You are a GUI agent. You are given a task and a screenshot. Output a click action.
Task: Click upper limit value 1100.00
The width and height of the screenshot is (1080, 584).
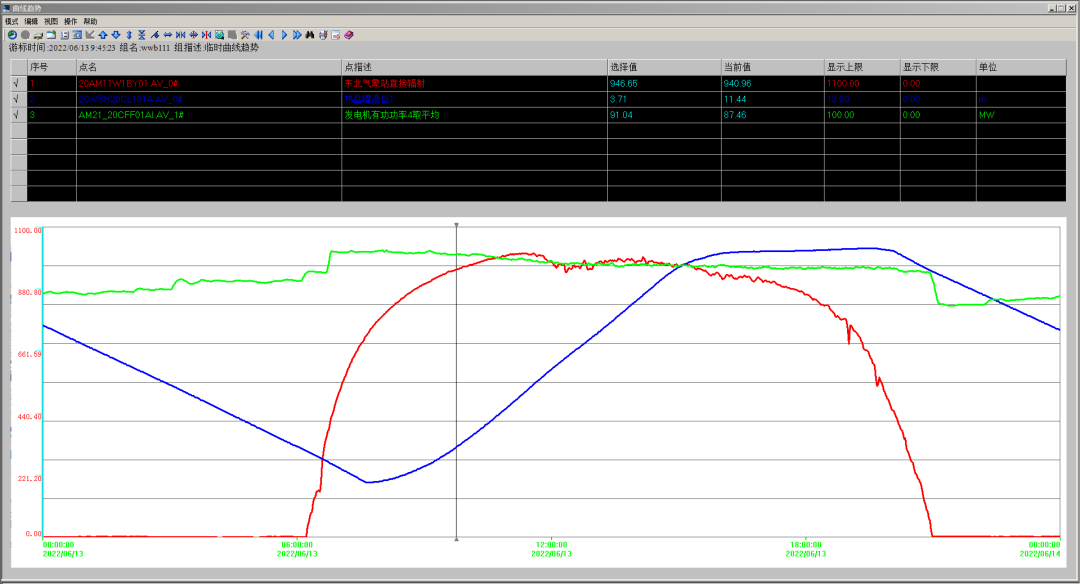(843, 83)
